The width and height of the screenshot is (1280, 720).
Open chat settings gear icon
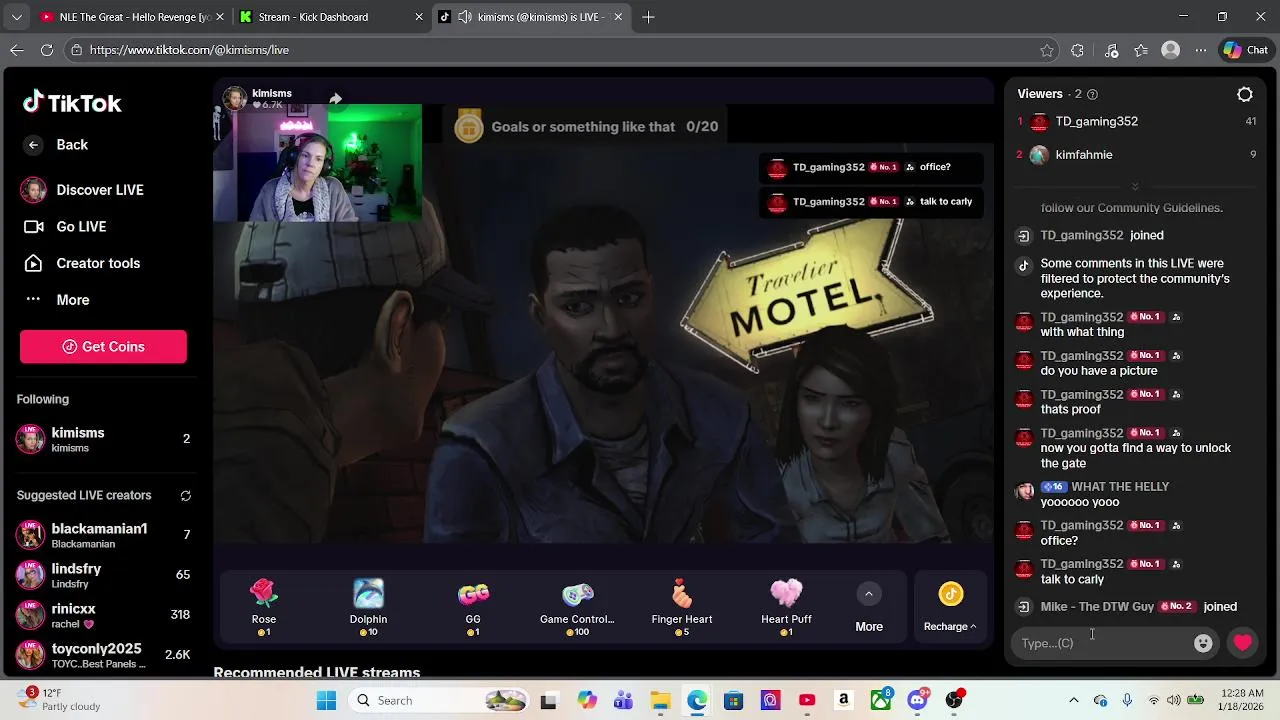tap(1245, 94)
